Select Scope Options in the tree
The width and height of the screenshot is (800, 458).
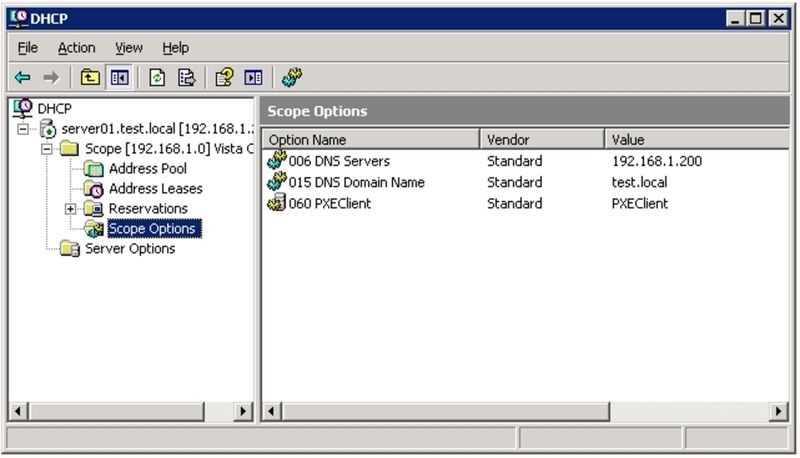point(154,228)
